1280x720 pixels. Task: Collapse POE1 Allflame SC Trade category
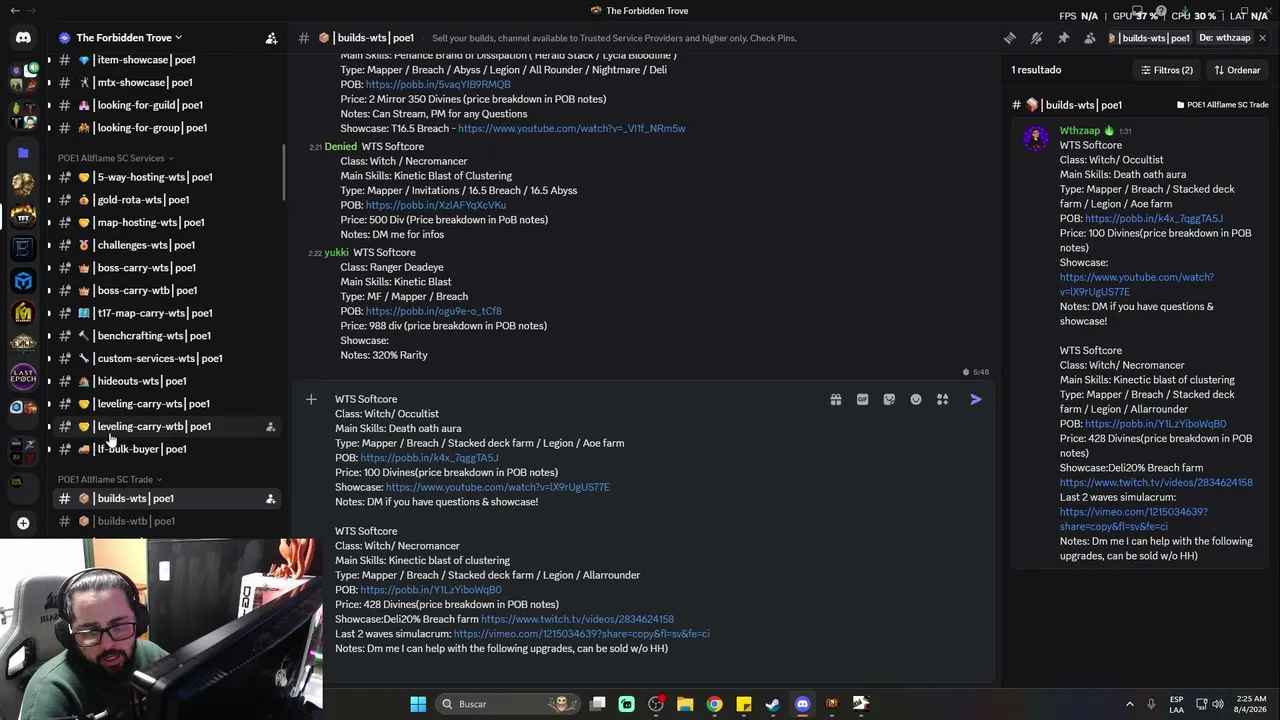click(x=109, y=480)
